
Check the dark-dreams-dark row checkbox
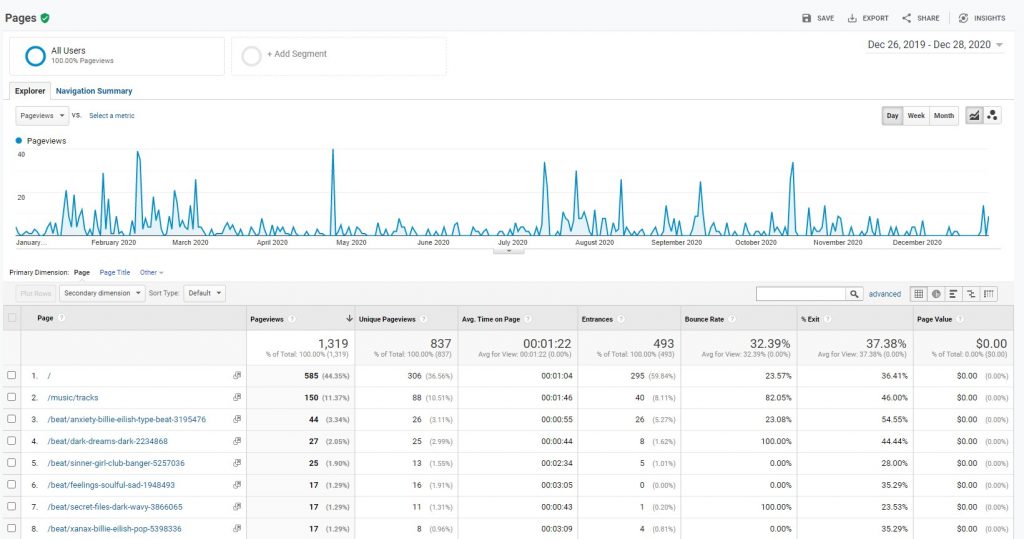12,440
